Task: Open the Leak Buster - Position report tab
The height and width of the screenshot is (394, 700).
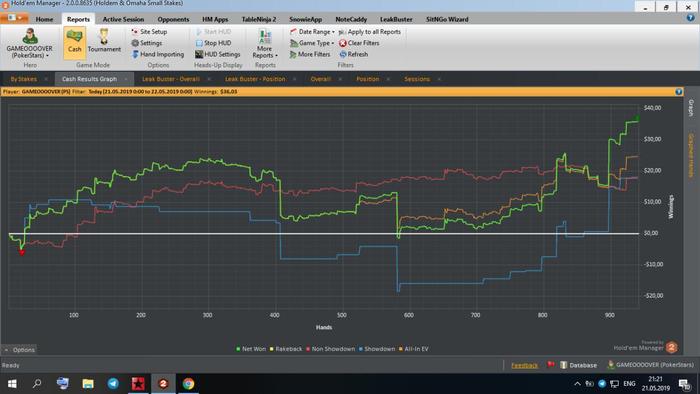Action: (255, 79)
